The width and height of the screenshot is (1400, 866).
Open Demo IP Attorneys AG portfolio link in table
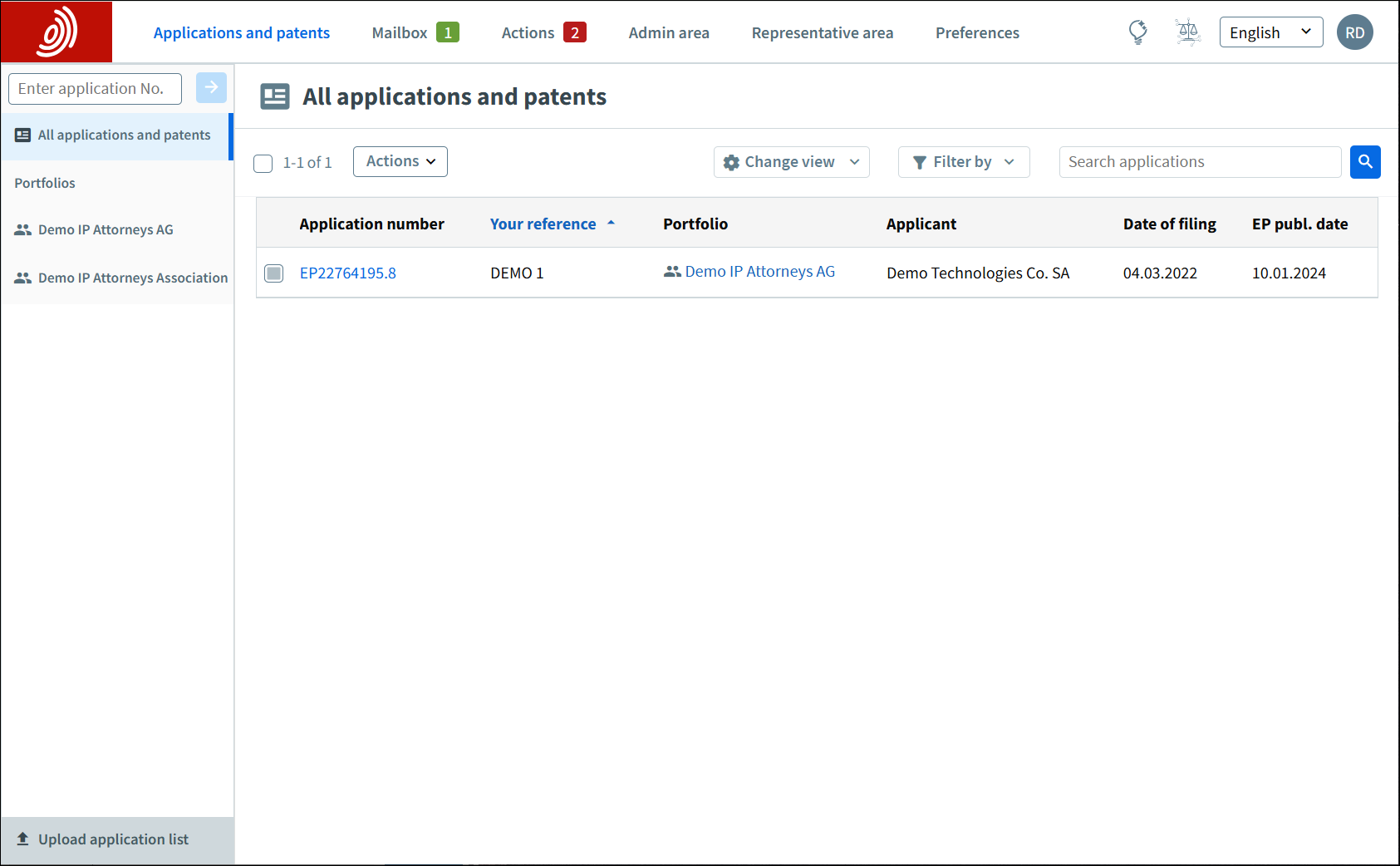click(759, 272)
